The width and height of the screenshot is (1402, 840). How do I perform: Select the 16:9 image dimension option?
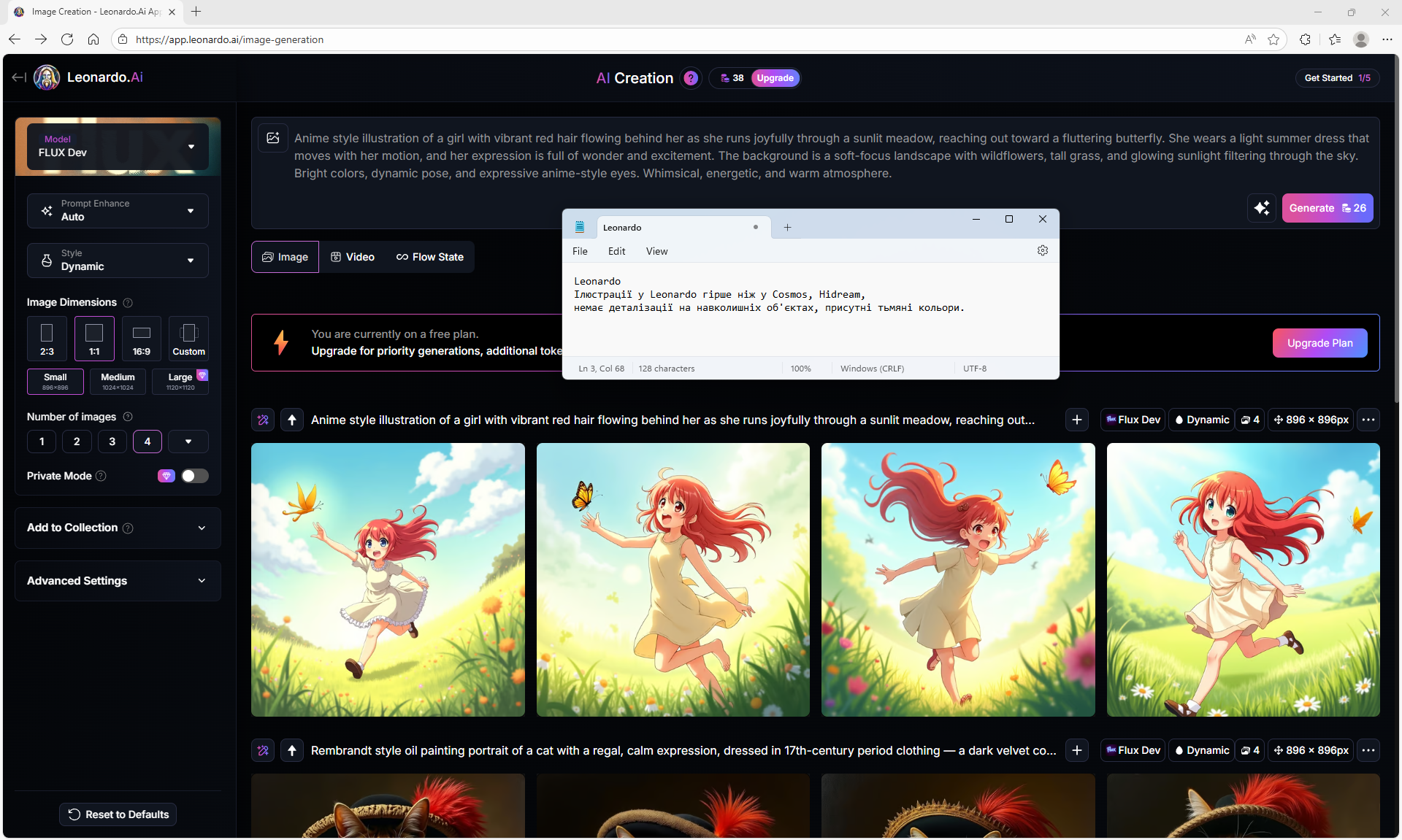point(142,339)
